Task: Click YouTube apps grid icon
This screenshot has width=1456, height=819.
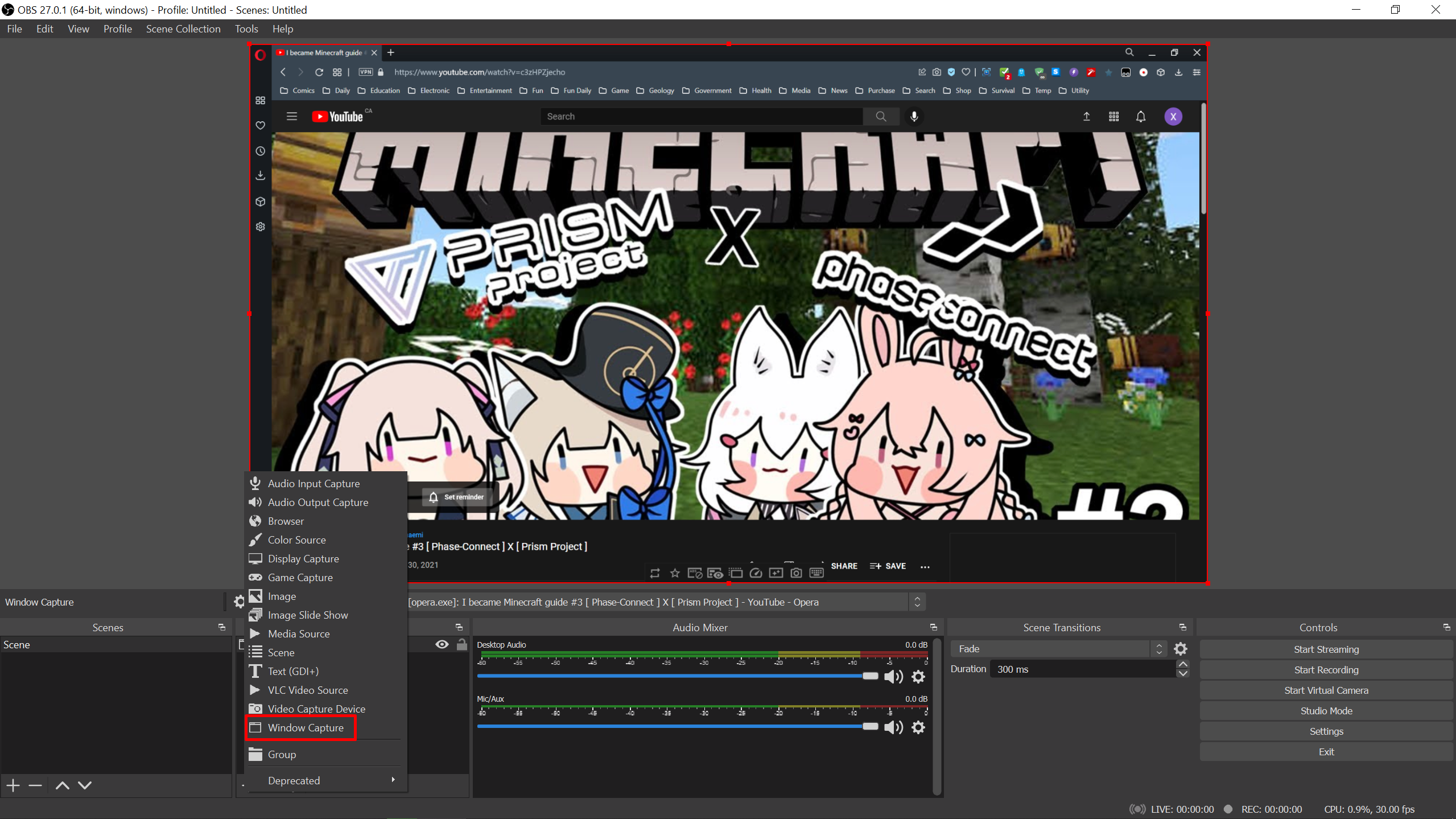Action: click(x=1114, y=116)
